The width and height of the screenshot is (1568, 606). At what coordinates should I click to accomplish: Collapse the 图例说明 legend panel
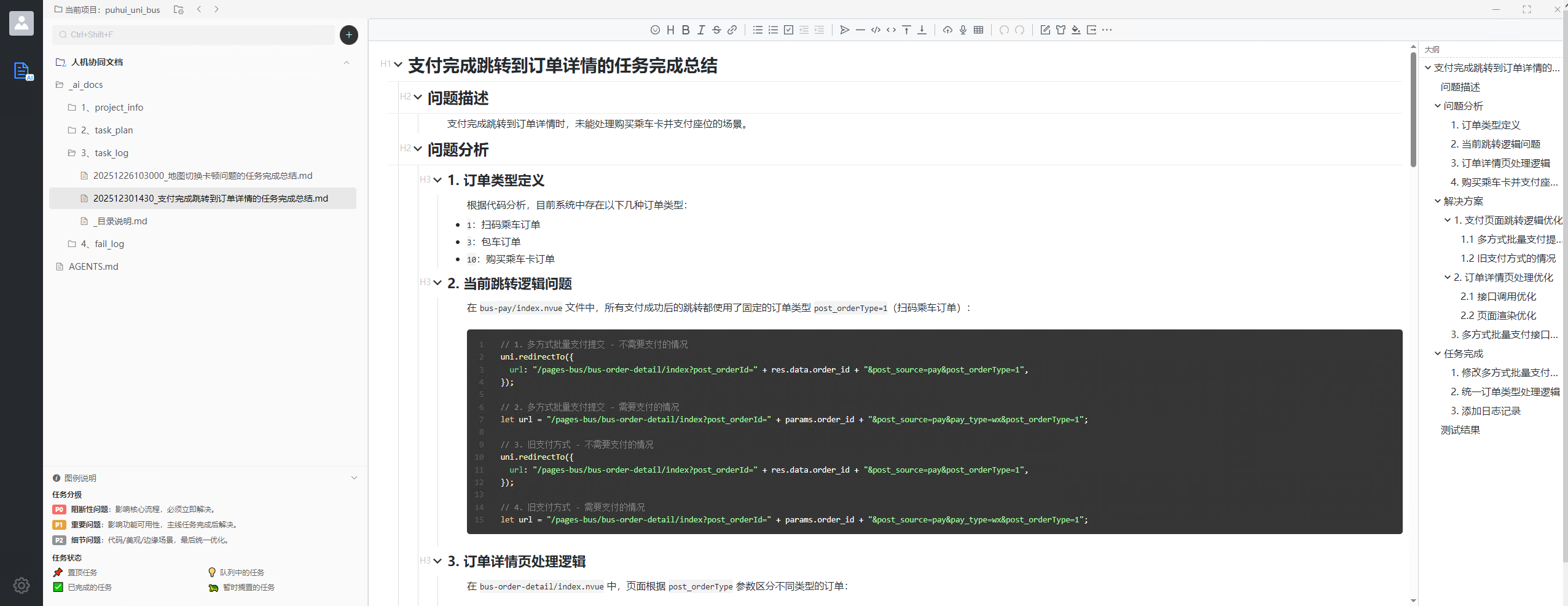[x=354, y=478]
